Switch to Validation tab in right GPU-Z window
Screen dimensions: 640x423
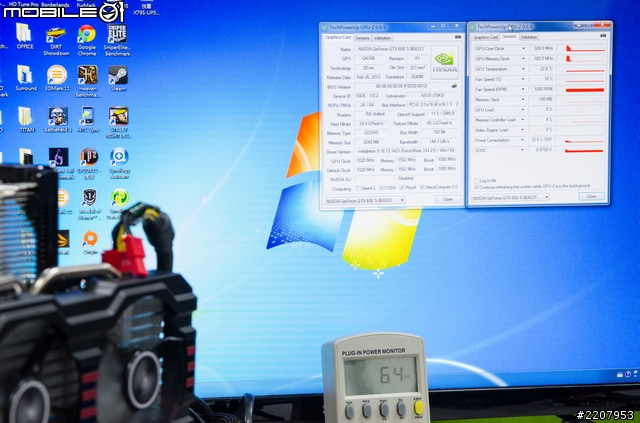click(x=529, y=37)
